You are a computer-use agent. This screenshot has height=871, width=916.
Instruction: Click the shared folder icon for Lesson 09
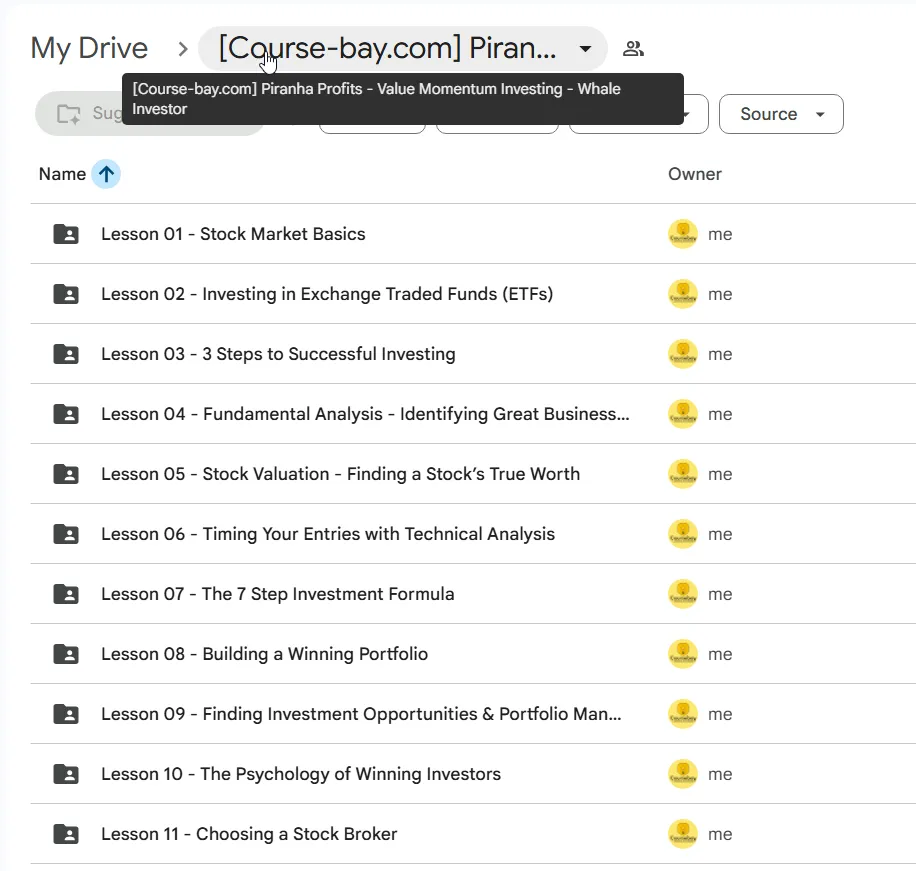[x=66, y=714]
